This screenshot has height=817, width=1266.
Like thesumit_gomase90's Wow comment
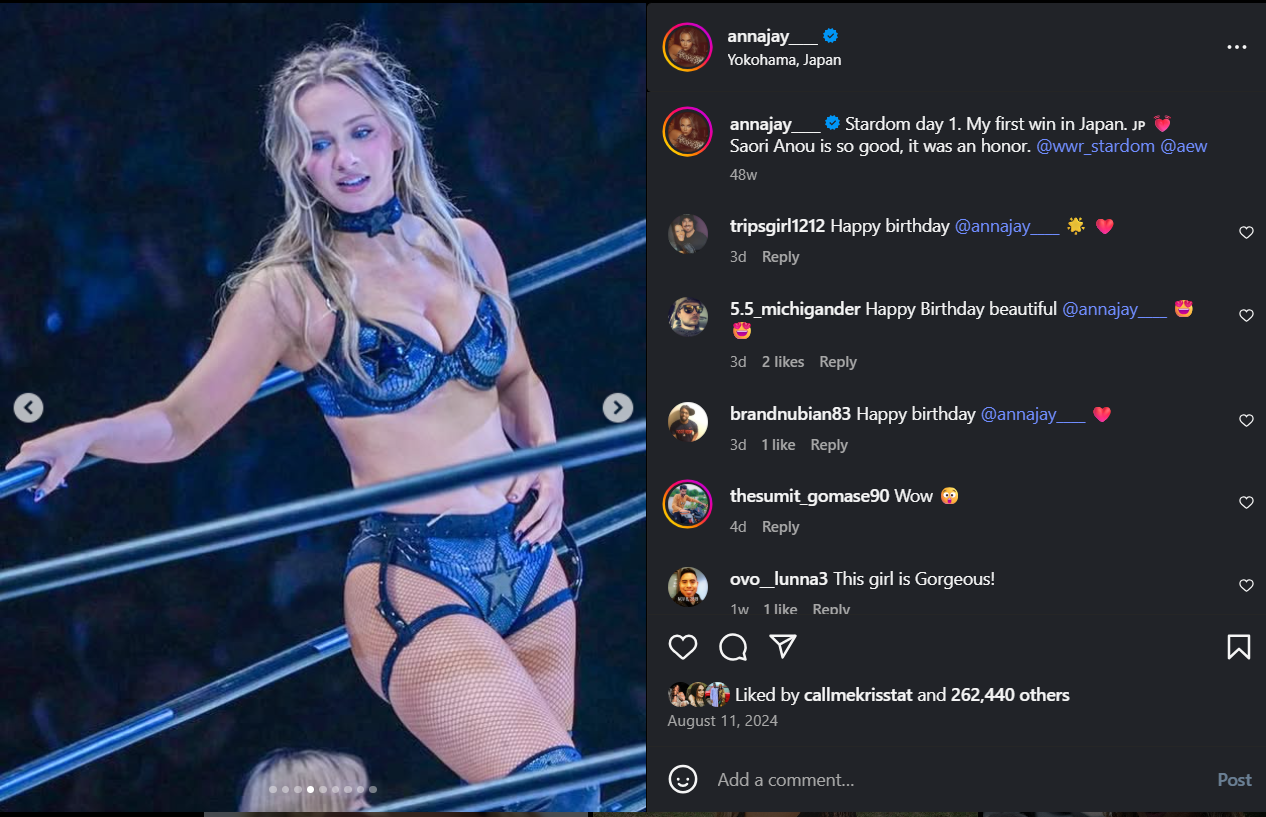point(1246,502)
